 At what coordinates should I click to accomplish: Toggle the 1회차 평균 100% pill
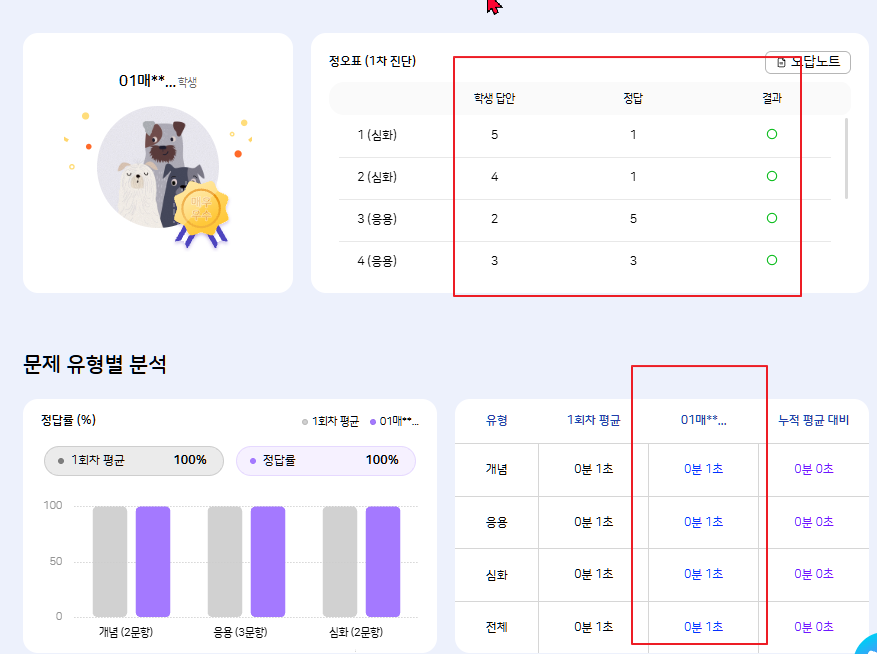tap(133, 460)
